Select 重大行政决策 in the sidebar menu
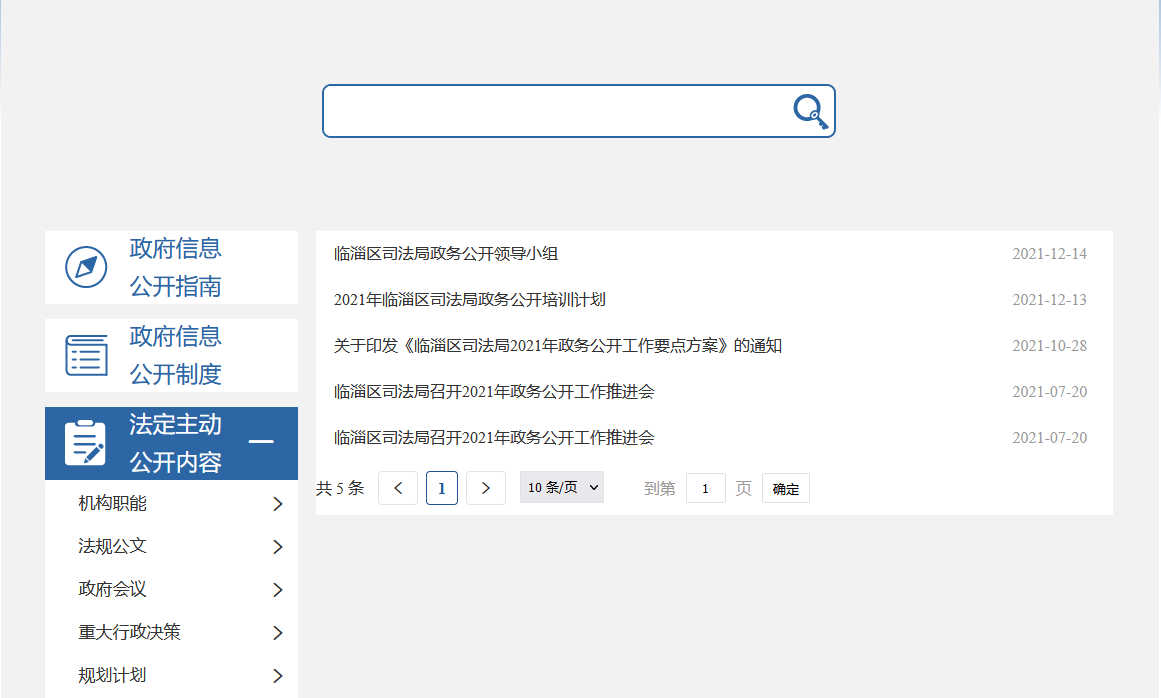The image size is (1161, 698). pos(129,632)
